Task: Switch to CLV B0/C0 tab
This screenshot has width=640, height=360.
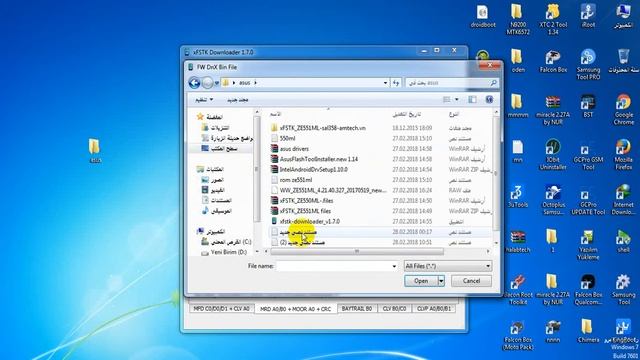Action: [x=394, y=309]
